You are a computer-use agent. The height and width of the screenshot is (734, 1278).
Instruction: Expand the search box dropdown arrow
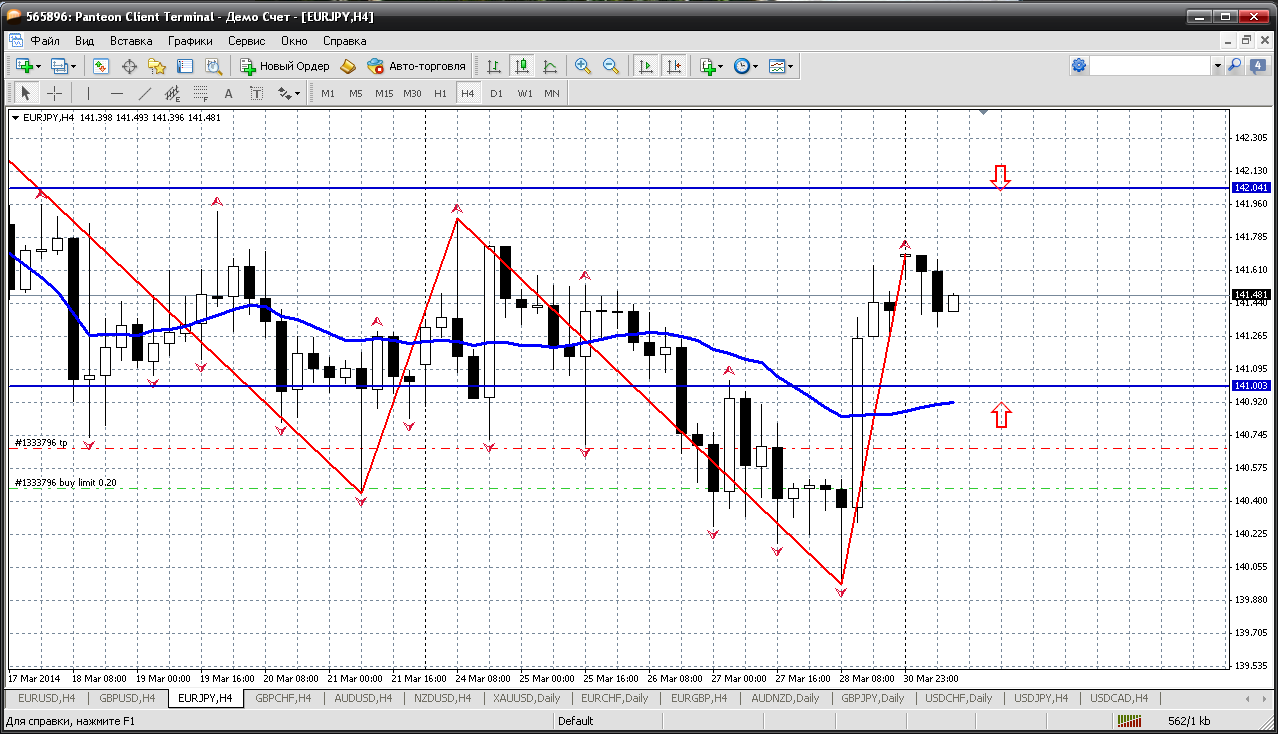coord(1217,65)
